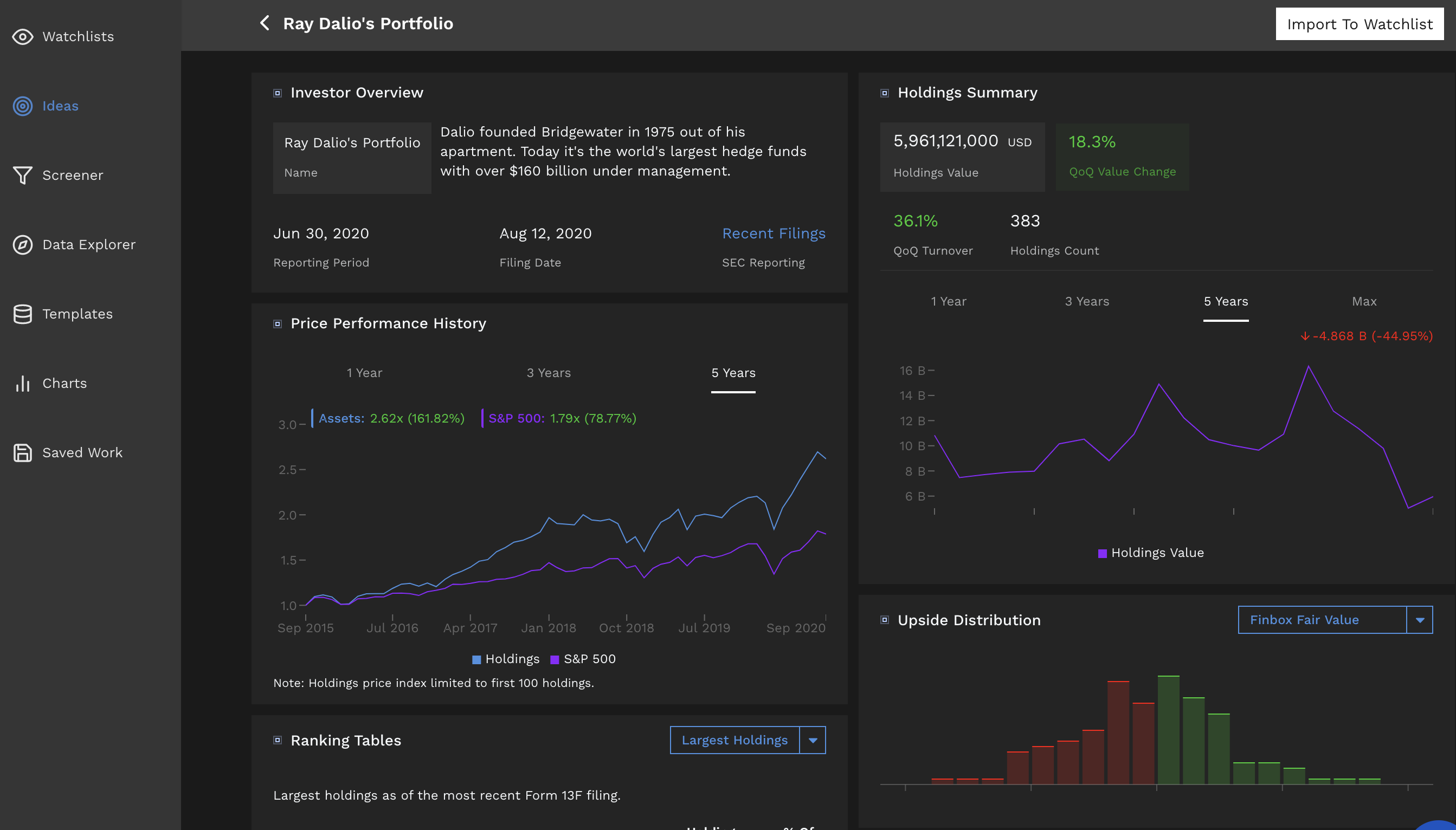
Task: Click tallest green bar in Upside Distribution
Action: 1168,730
